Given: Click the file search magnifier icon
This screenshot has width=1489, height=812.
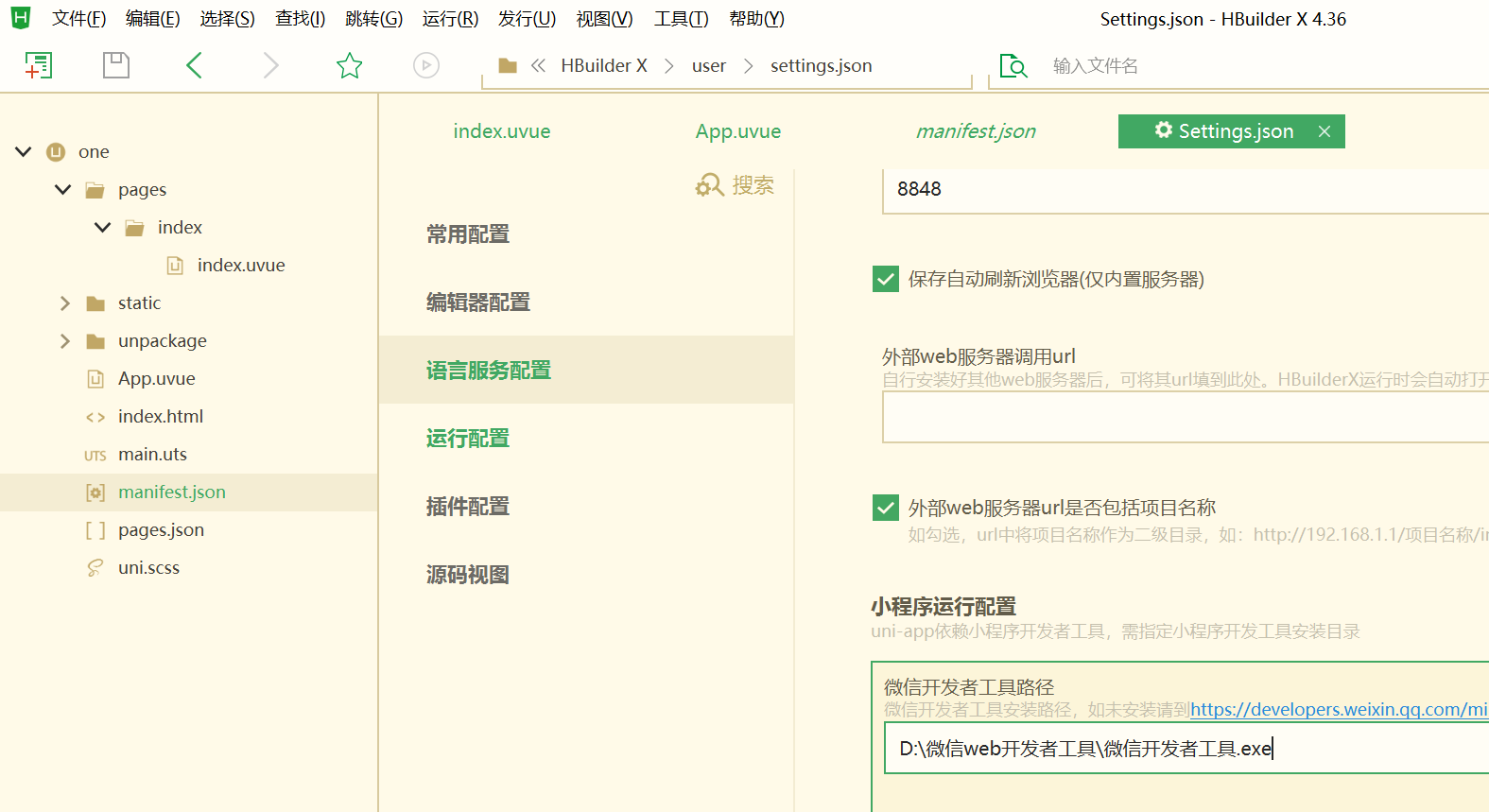Looking at the screenshot, I should point(1013,65).
